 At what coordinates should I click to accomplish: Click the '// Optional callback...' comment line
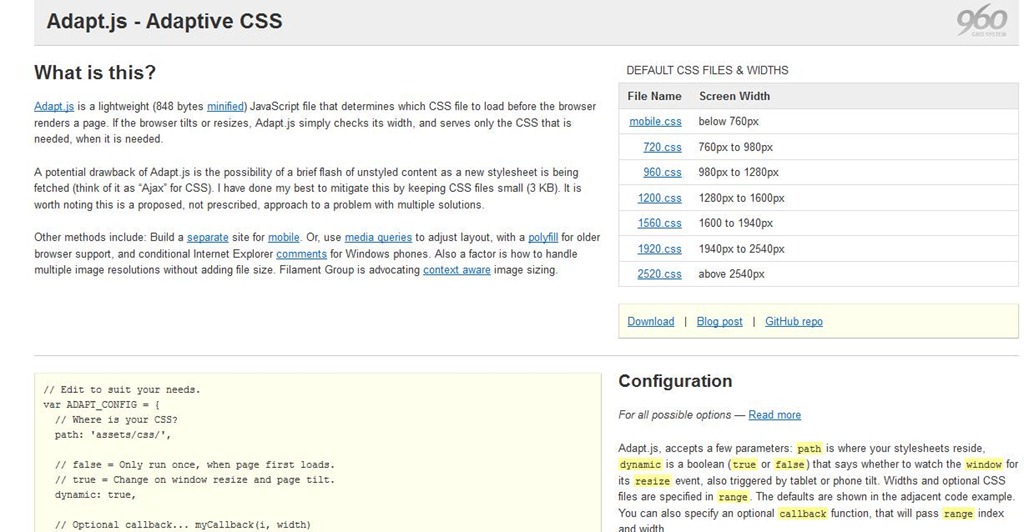pos(183,525)
